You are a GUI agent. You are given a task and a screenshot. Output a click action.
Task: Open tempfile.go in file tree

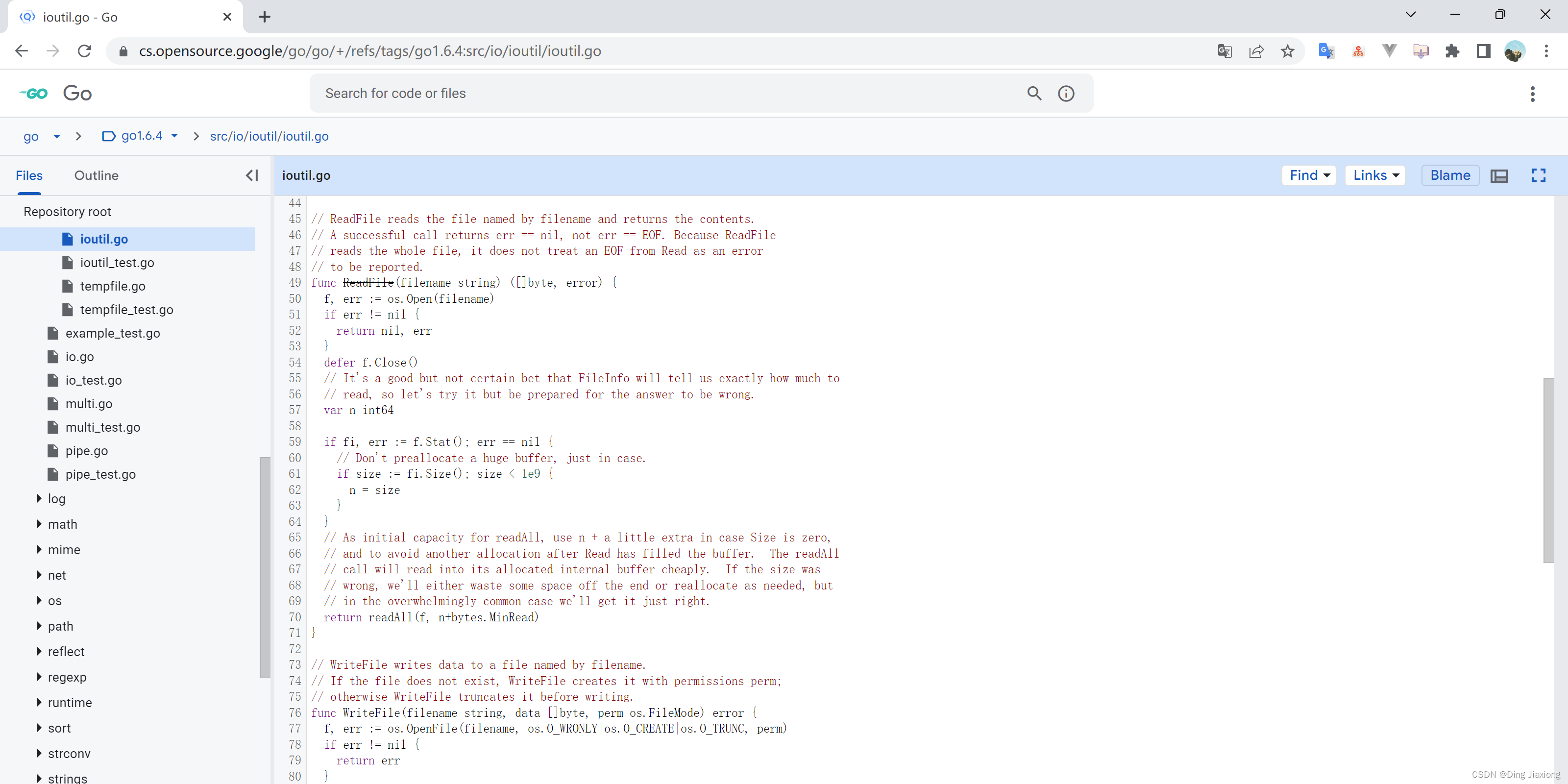pos(113,286)
